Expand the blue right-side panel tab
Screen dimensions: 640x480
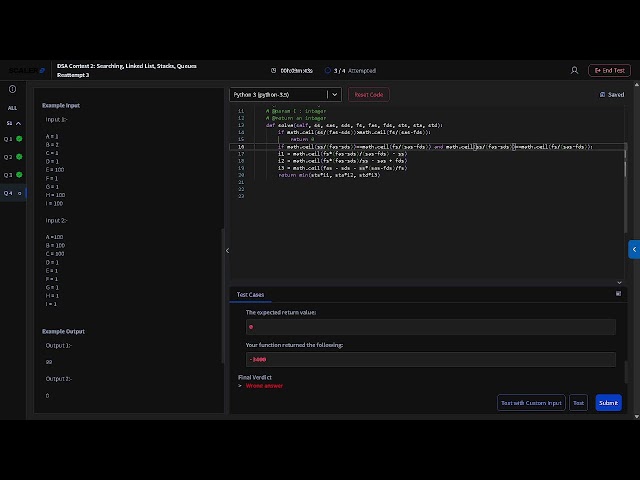coord(634,249)
